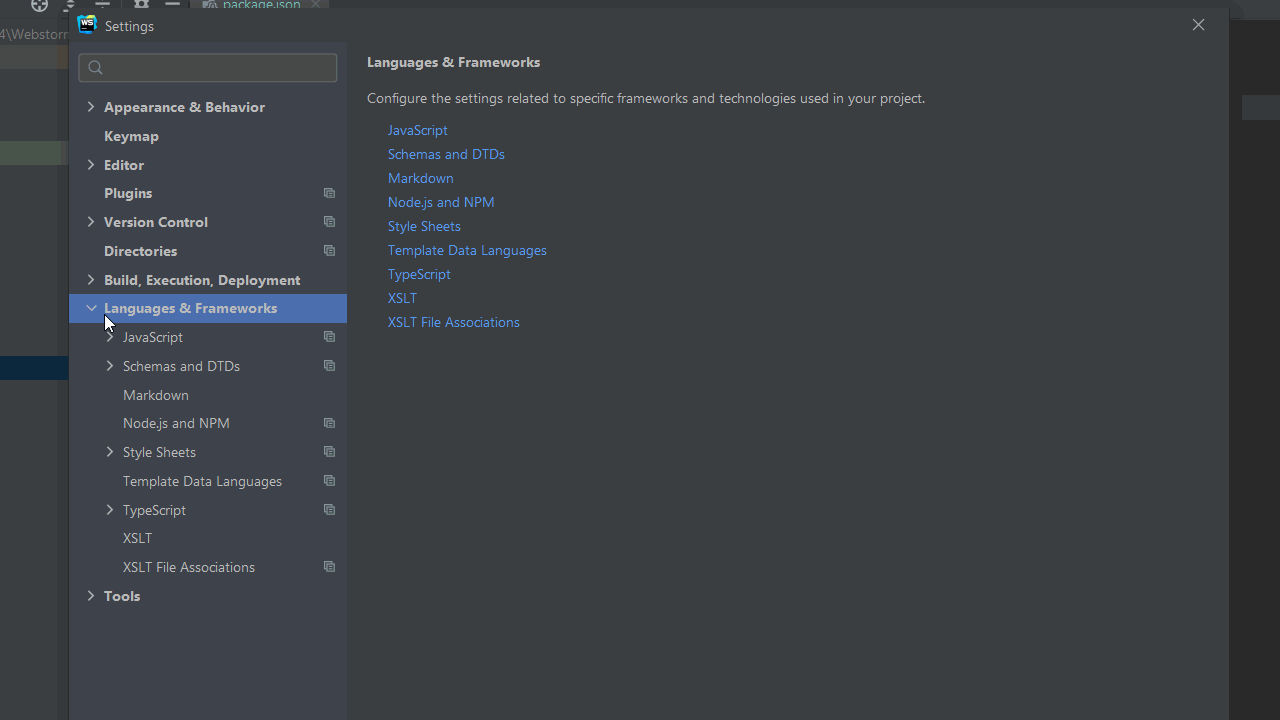Viewport: 1280px width, 720px height.
Task: Close the Settings dialog
Action: click(1198, 25)
